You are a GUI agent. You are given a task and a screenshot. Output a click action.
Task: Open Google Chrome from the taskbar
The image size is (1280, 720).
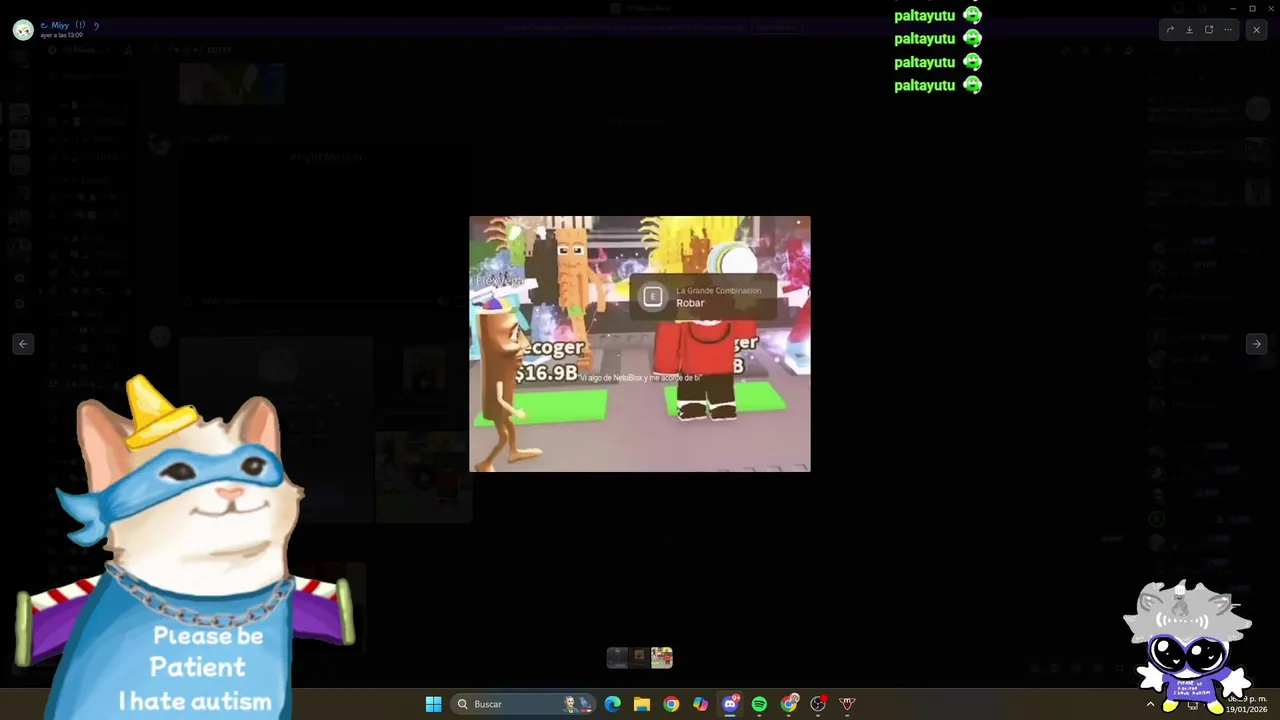pos(671,704)
